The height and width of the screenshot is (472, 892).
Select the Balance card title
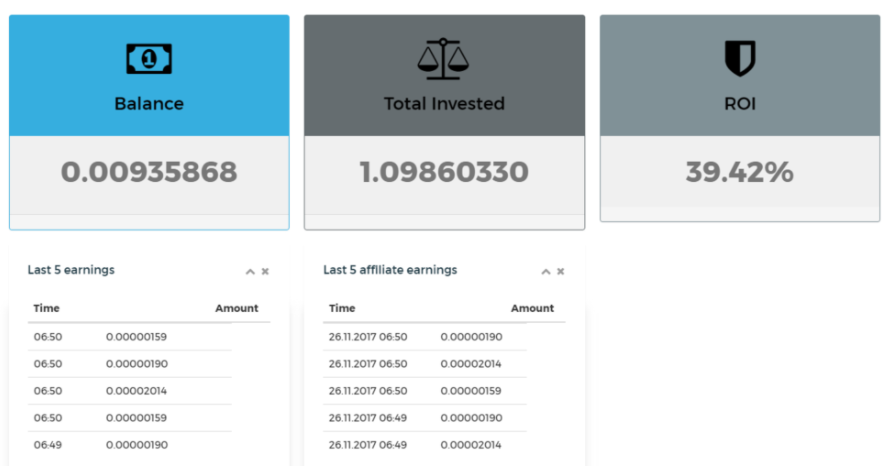point(149,103)
